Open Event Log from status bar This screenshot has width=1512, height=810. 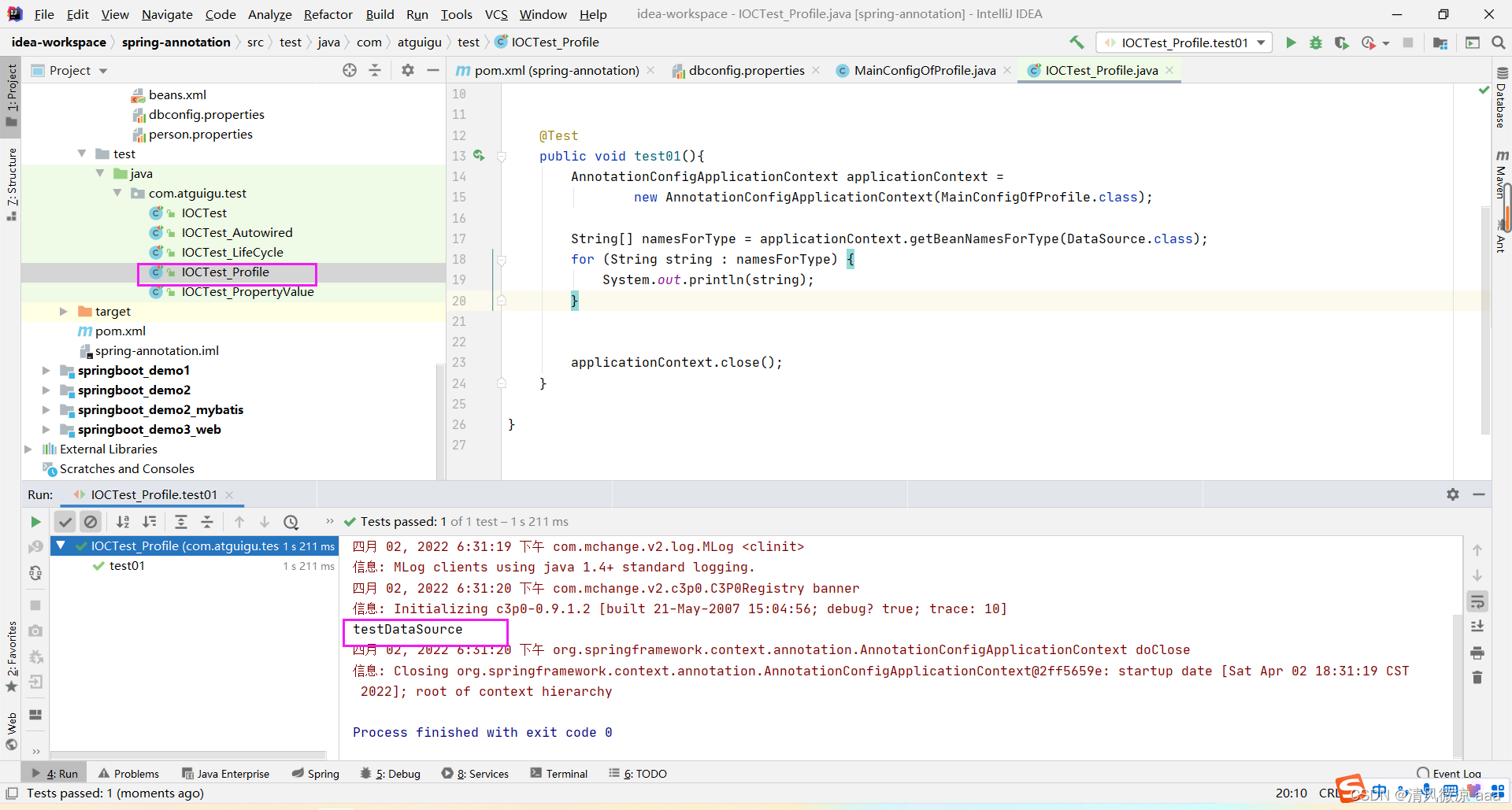coord(1449,774)
